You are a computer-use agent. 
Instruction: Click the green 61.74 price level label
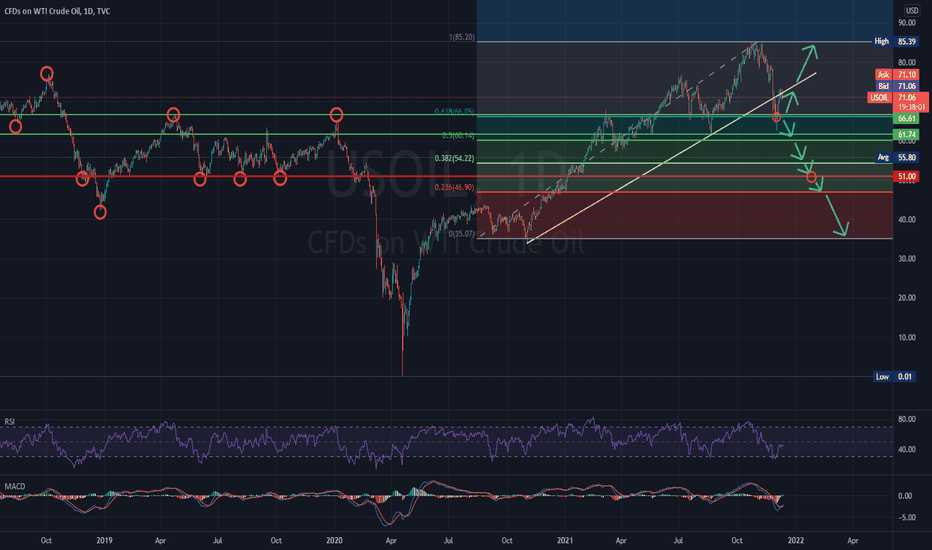click(906, 135)
